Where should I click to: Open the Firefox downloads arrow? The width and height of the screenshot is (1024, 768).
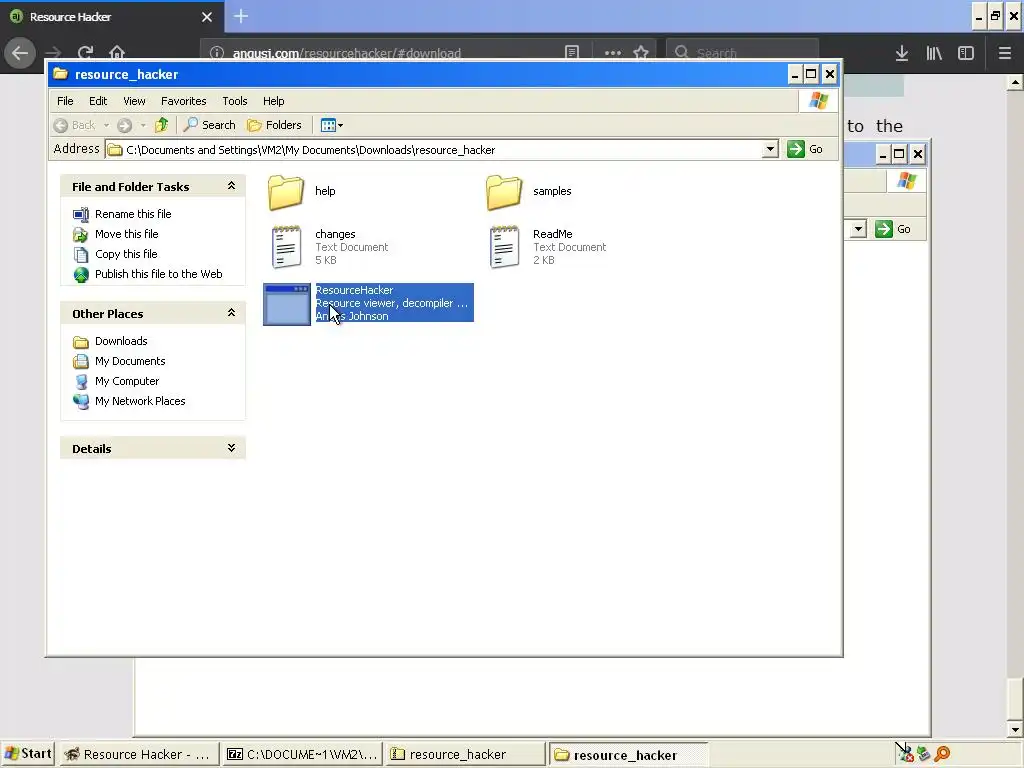pos(902,53)
